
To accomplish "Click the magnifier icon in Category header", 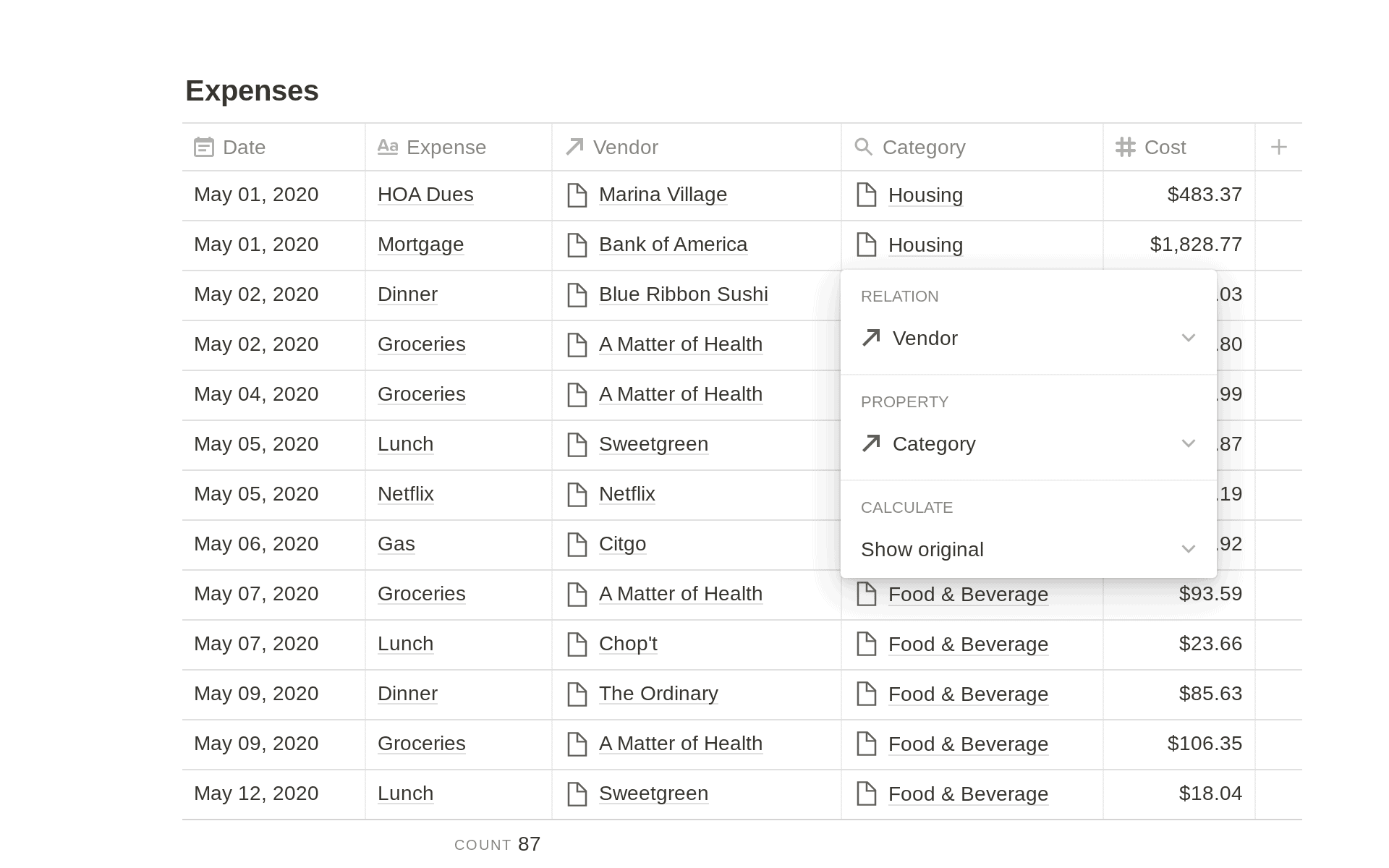I will point(863,148).
